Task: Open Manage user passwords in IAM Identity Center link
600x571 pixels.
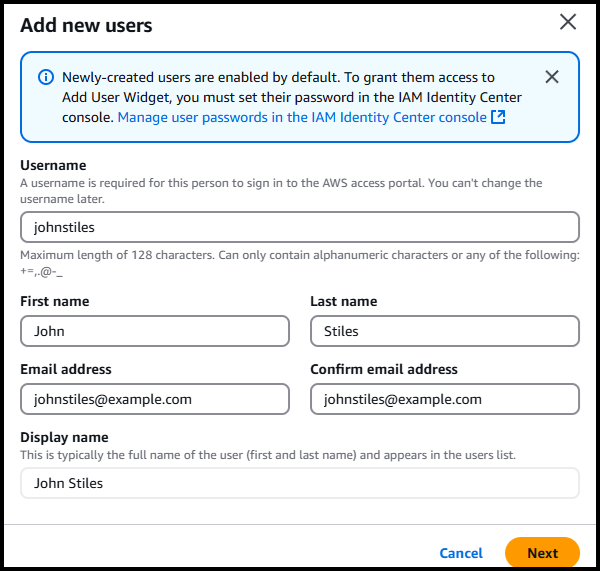Action: [x=302, y=117]
